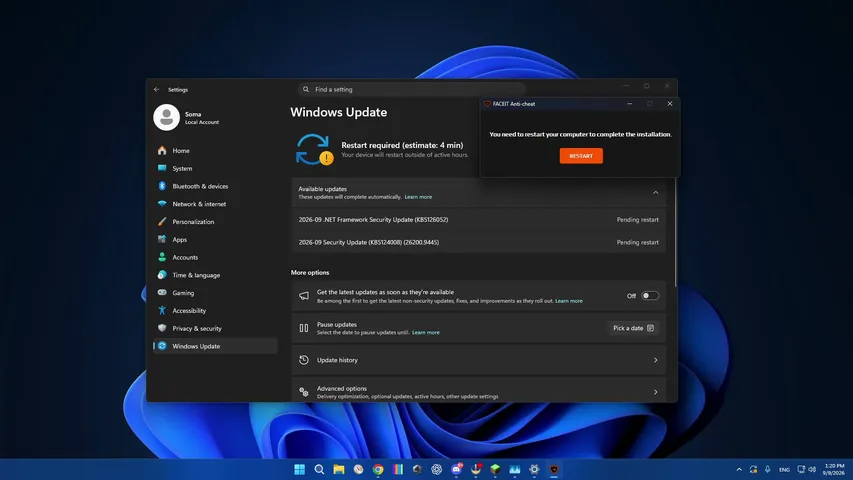853x480 pixels.
Task: Click the Settings window vertical scrollbar
Action: click(x=676, y=232)
